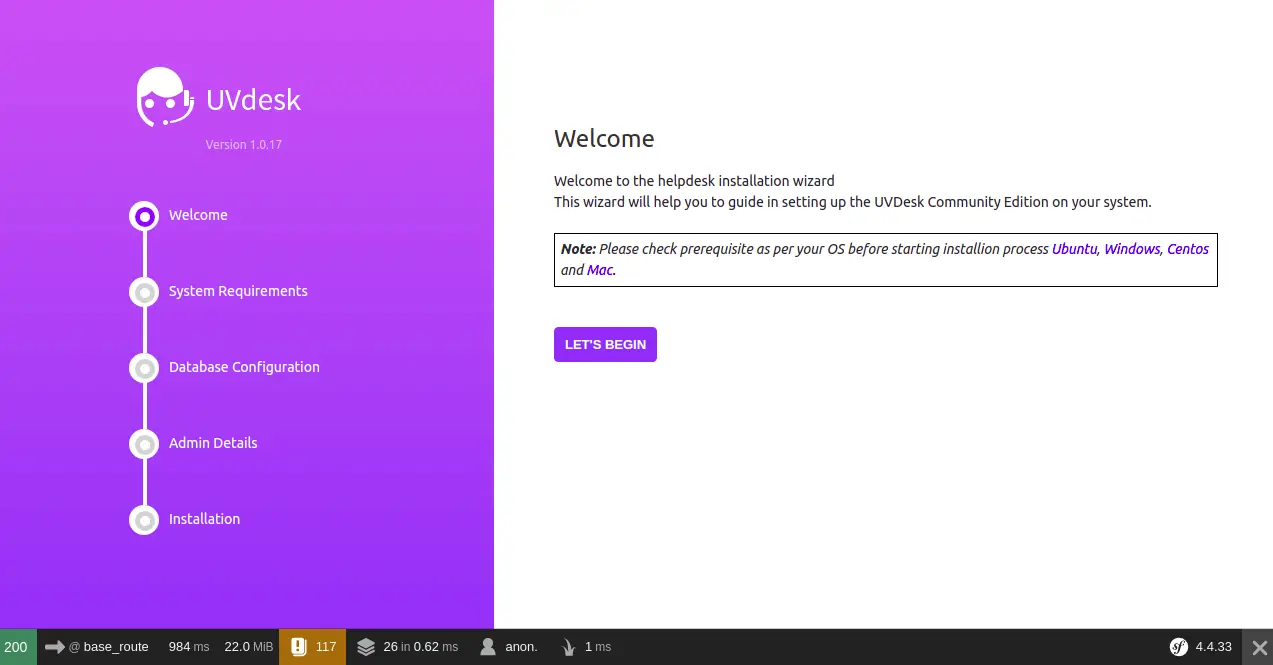Go to Database Configuration step label
1273x665 pixels.
pyautogui.click(x=244, y=367)
